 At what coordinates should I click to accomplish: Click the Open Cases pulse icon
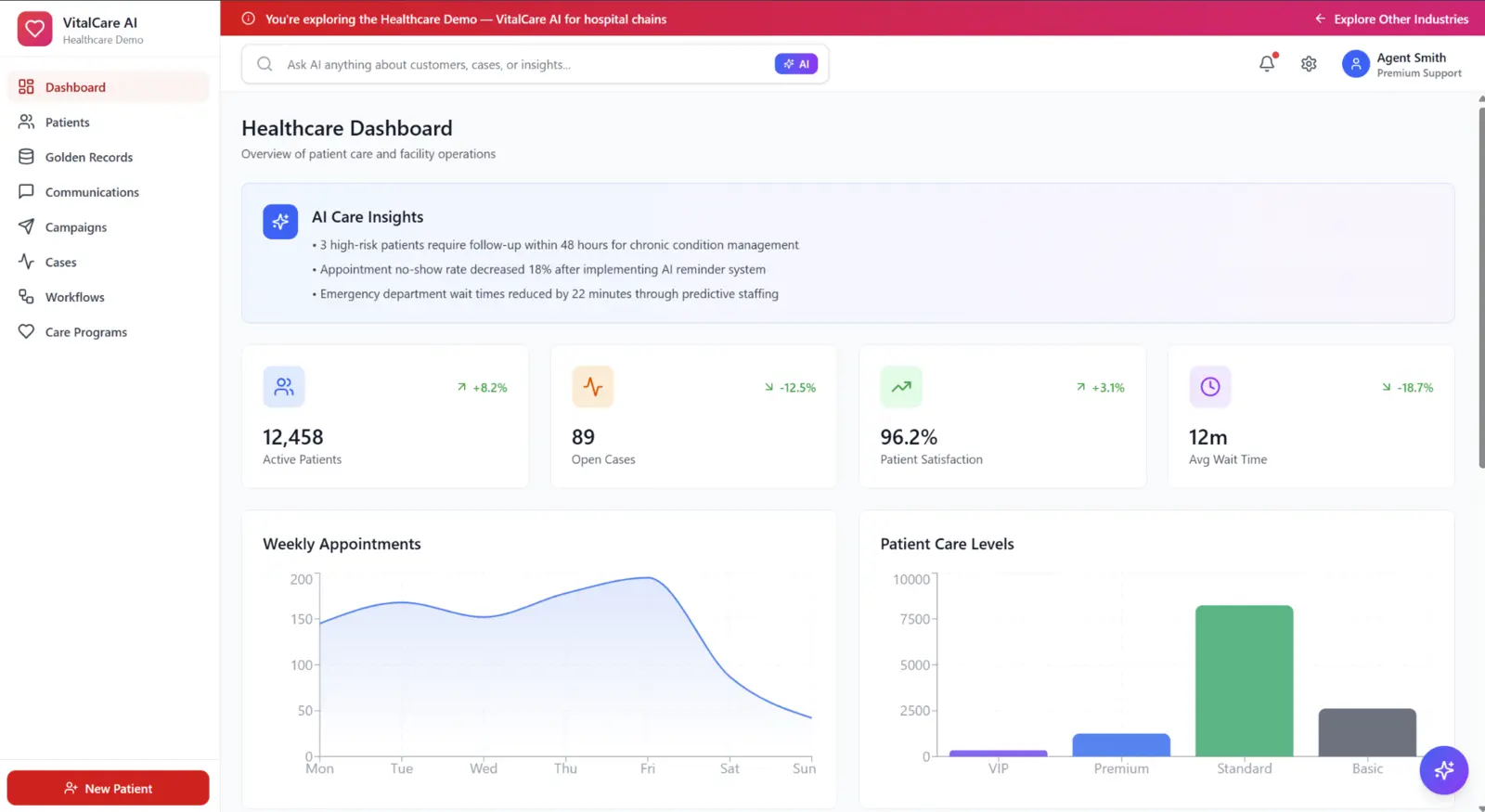point(593,387)
